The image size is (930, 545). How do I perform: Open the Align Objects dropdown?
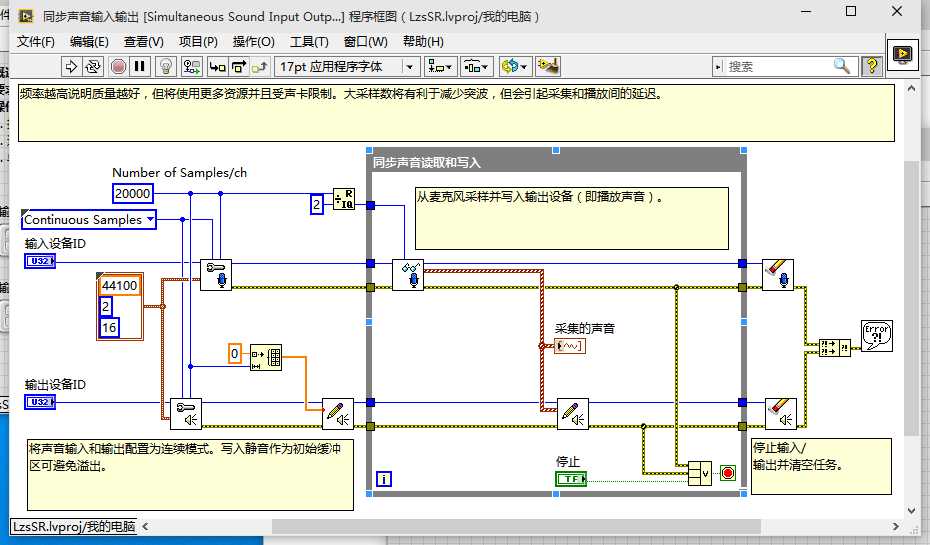(x=439, y=66)
